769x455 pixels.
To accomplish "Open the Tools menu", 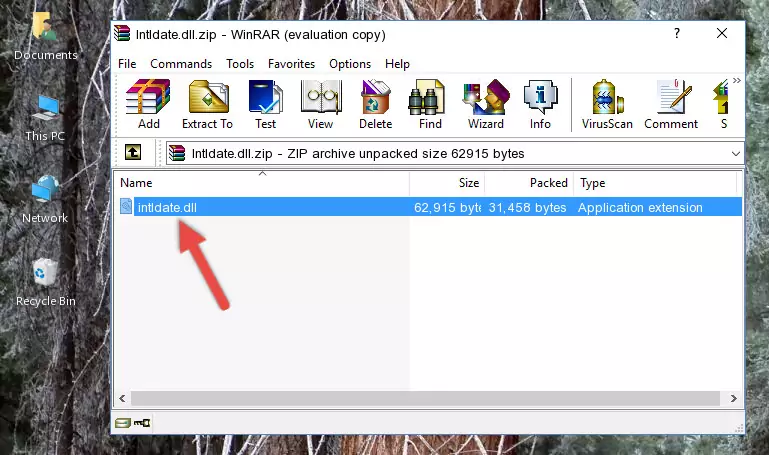I will coord(240,64).
